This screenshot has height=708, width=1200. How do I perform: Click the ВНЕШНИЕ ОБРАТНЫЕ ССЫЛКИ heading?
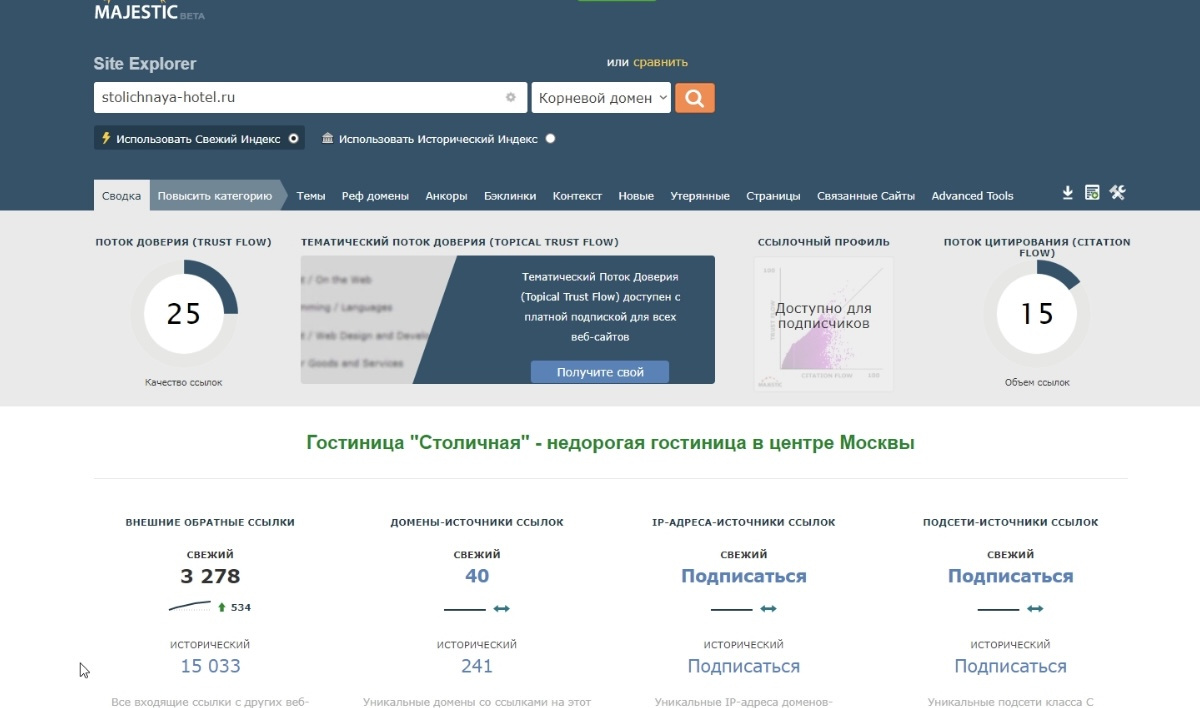coord(210,522)
